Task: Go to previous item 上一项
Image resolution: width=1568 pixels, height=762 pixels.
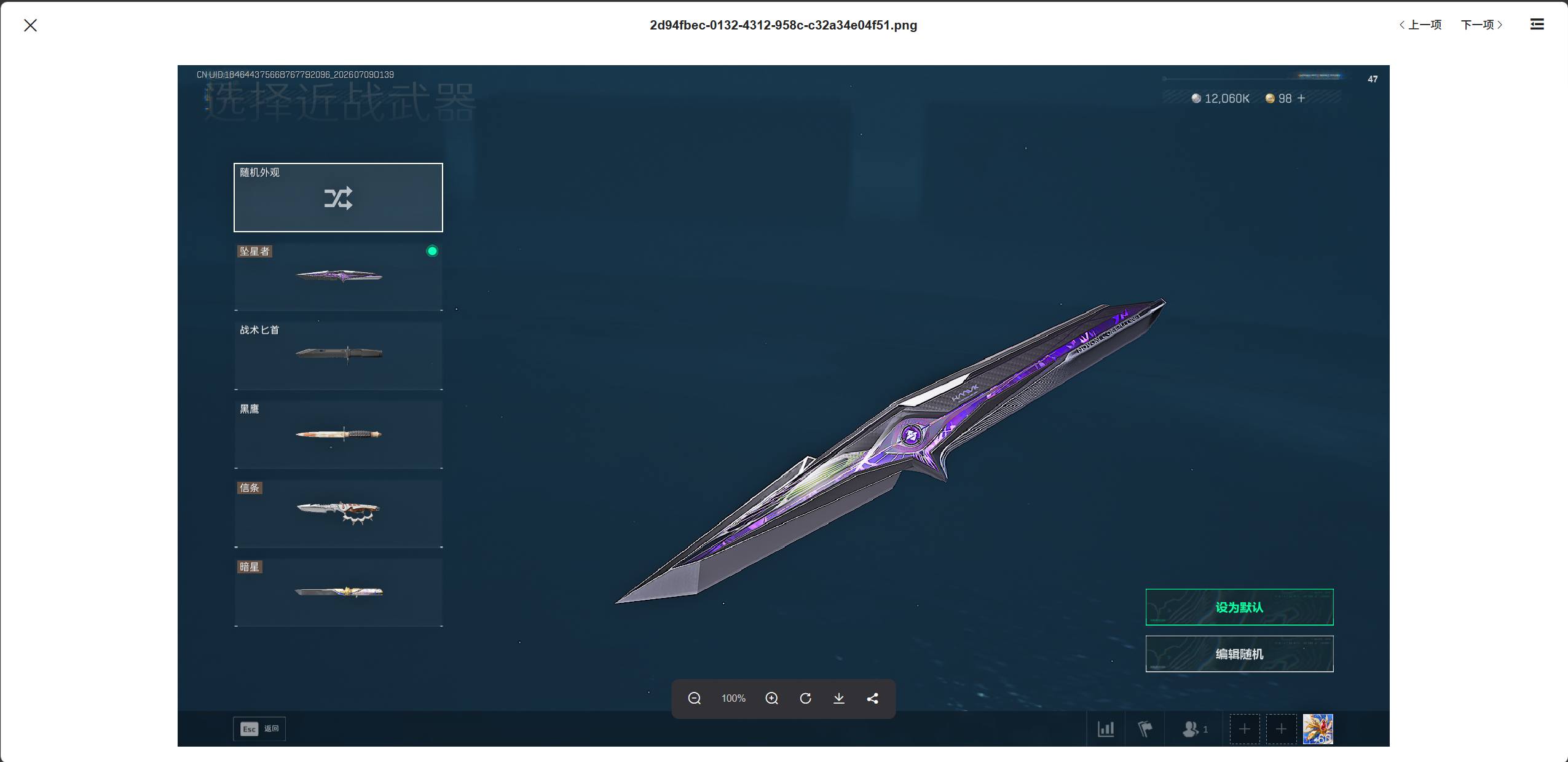Action: pyautogui.click(x=1420, y=25)
